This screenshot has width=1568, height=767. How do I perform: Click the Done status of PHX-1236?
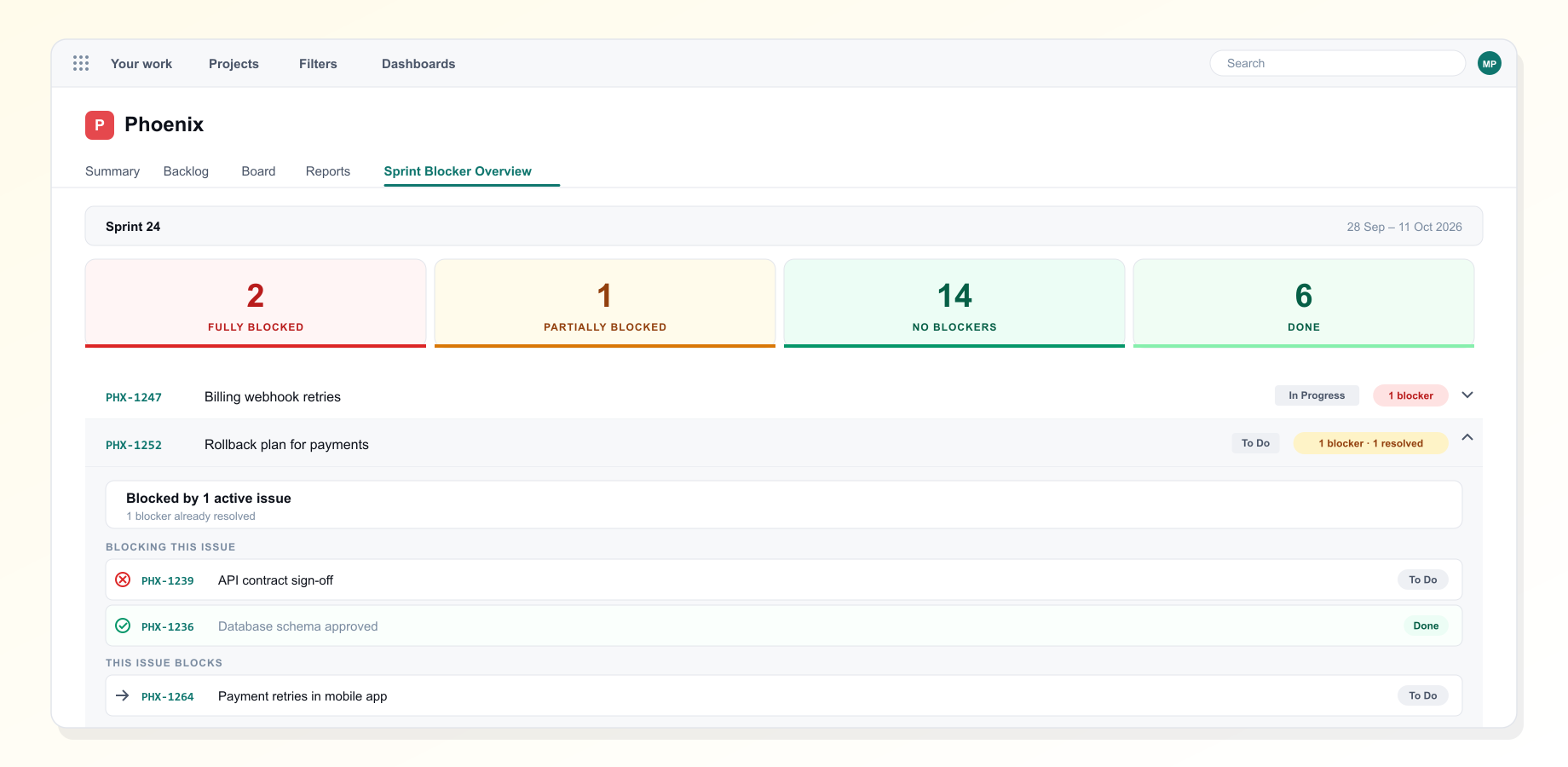click(1426, 626)
